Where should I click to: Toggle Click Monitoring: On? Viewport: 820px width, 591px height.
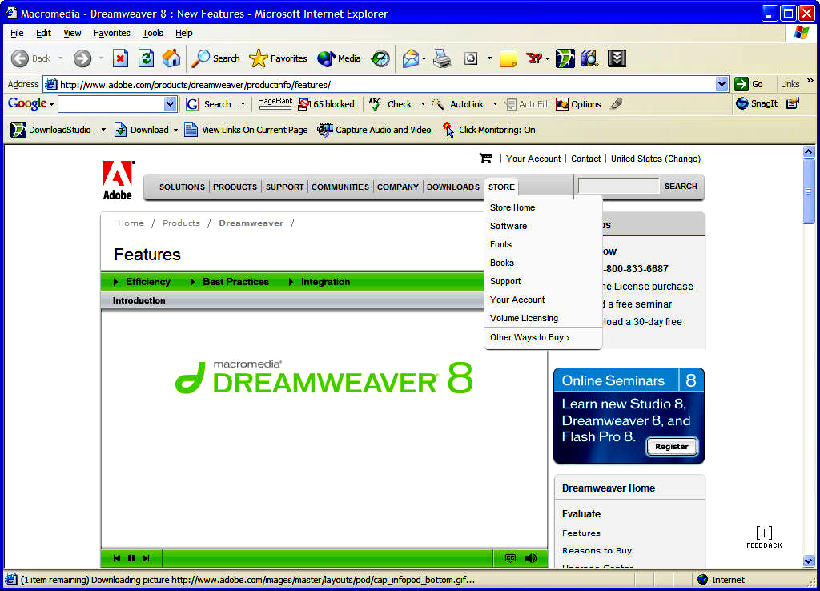(x=489, y=130)
